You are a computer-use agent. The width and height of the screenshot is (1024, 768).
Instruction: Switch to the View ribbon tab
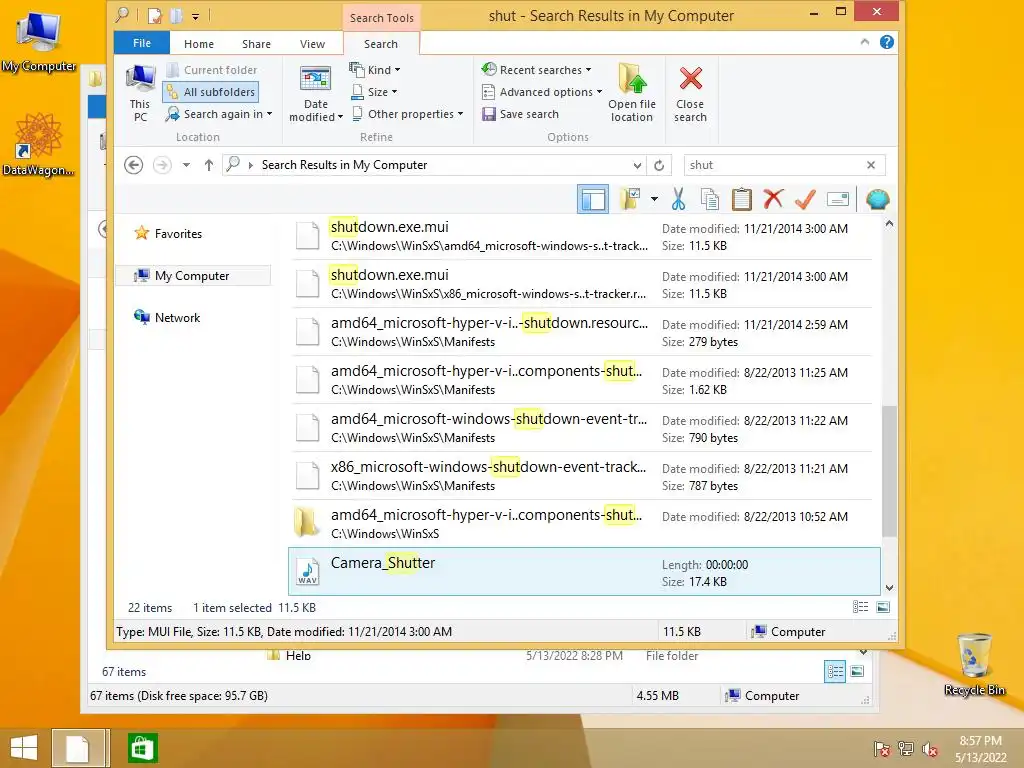(312, 44)
